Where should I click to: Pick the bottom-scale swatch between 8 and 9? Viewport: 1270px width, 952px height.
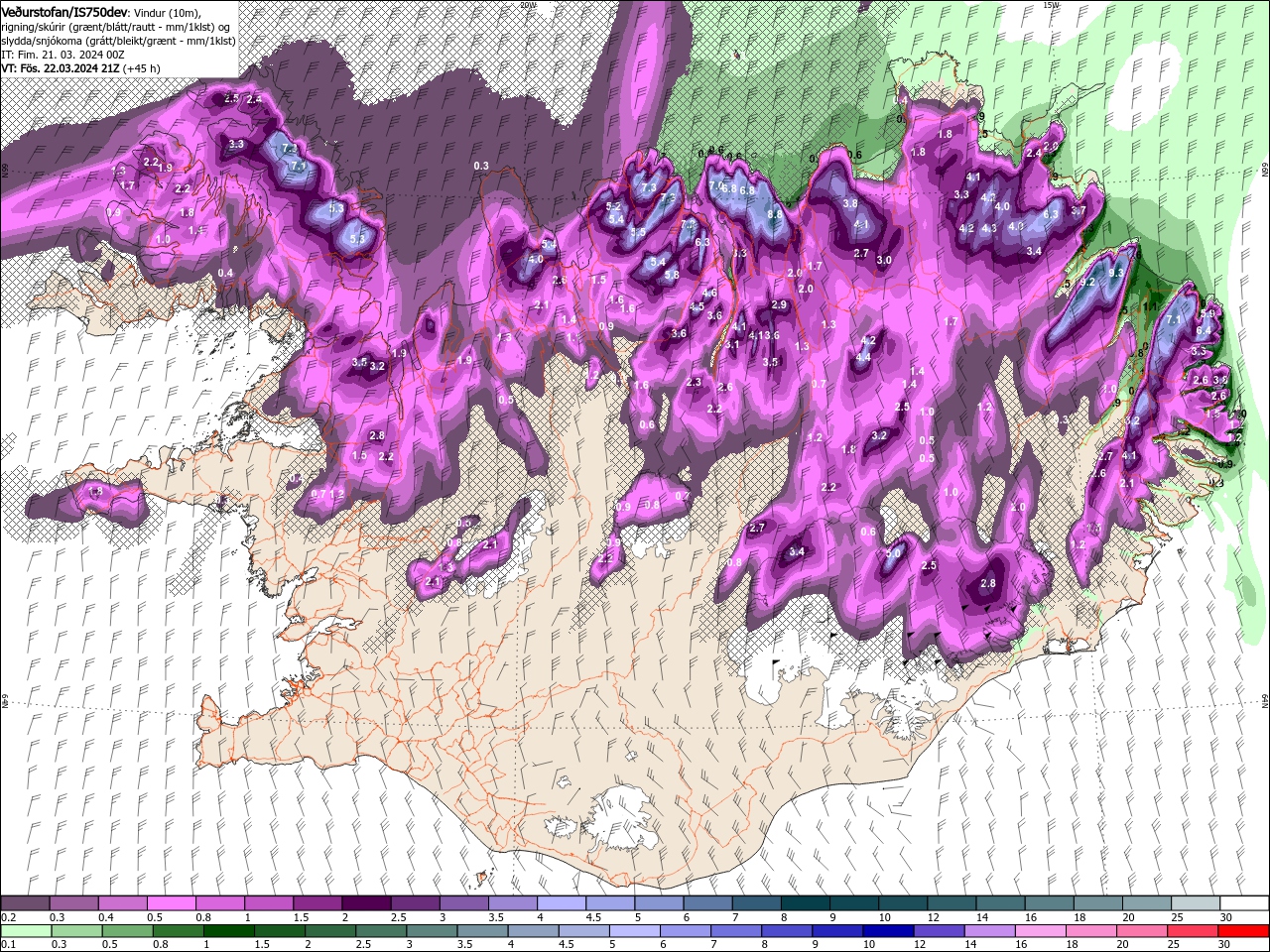tap(786, 931)
